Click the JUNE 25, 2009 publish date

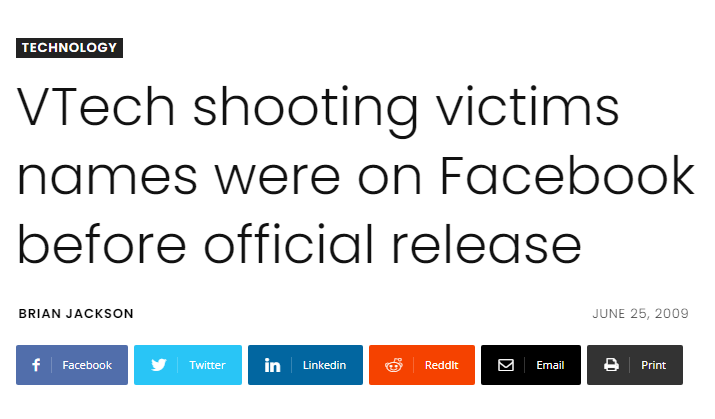(x=640, y=314)
